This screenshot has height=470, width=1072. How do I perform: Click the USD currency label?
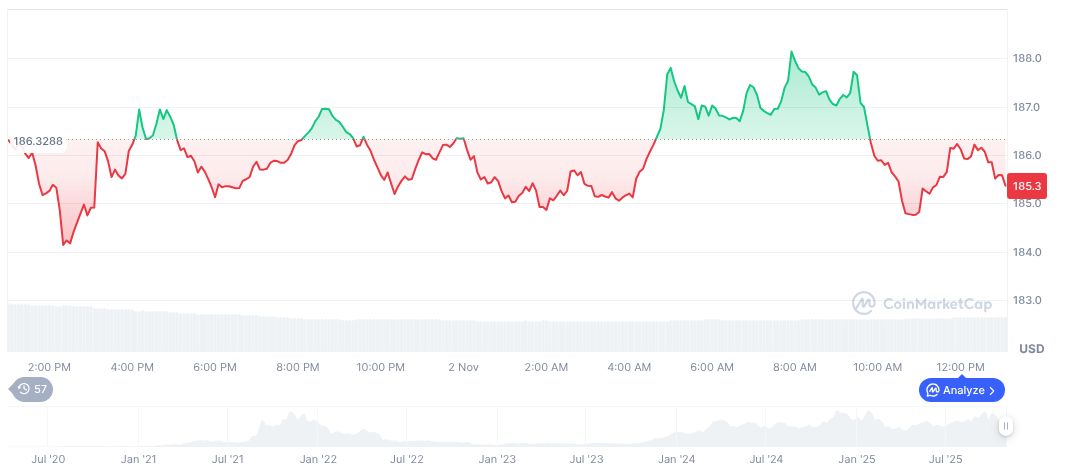point(1031,349)
